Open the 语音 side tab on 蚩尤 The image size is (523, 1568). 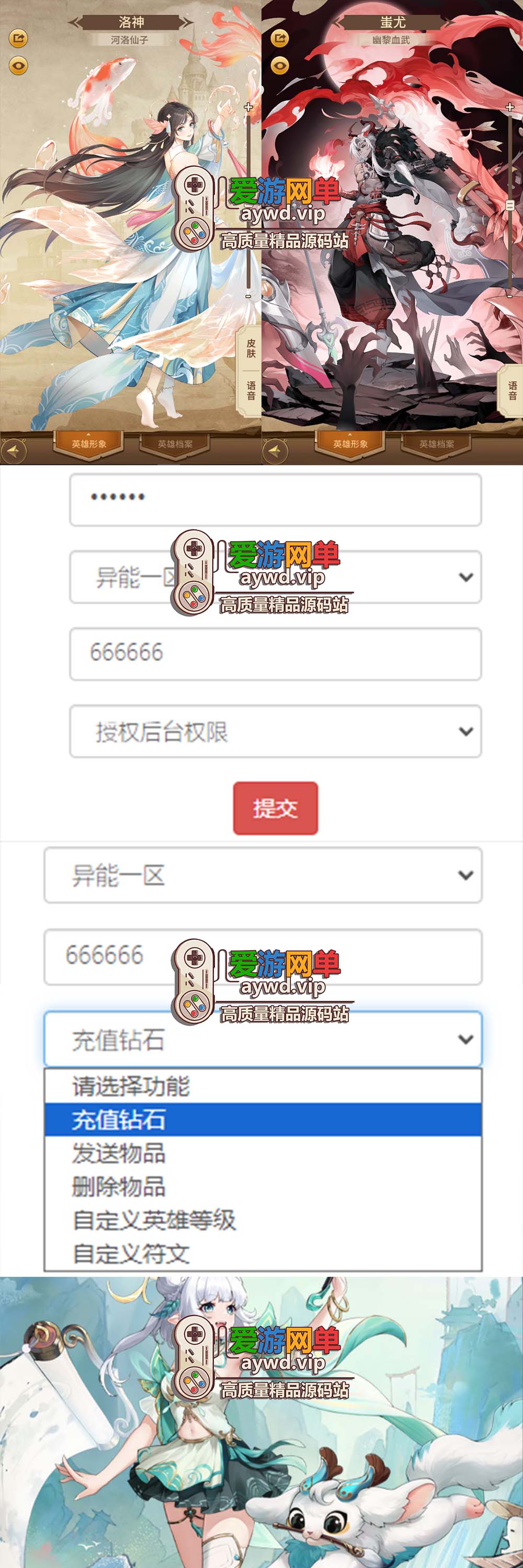(513, 391)
